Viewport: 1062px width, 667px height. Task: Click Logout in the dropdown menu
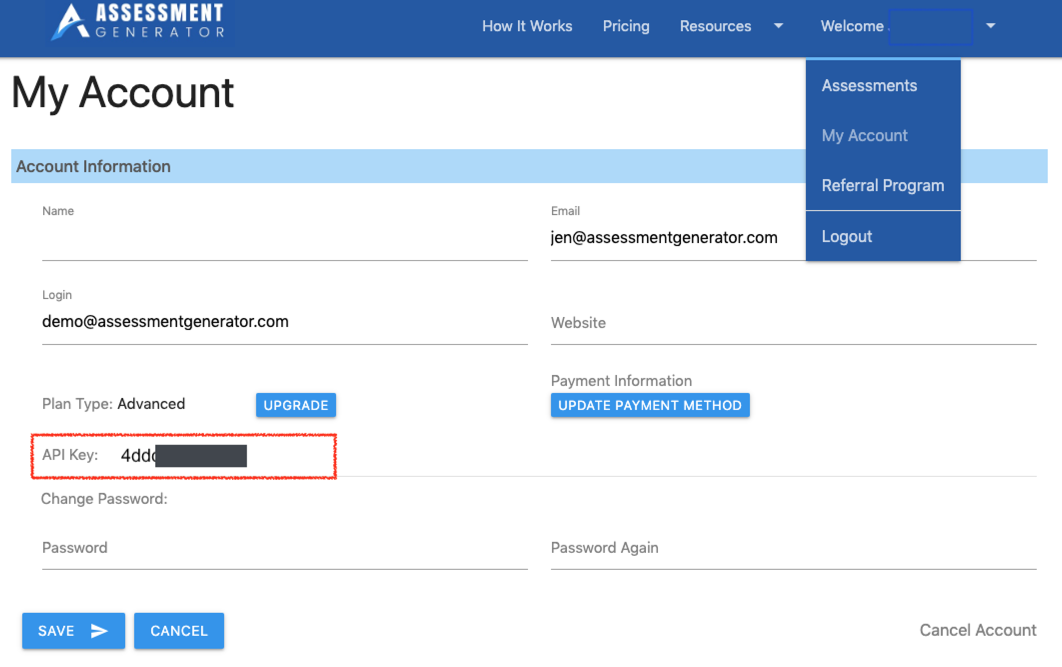(846, 236)
